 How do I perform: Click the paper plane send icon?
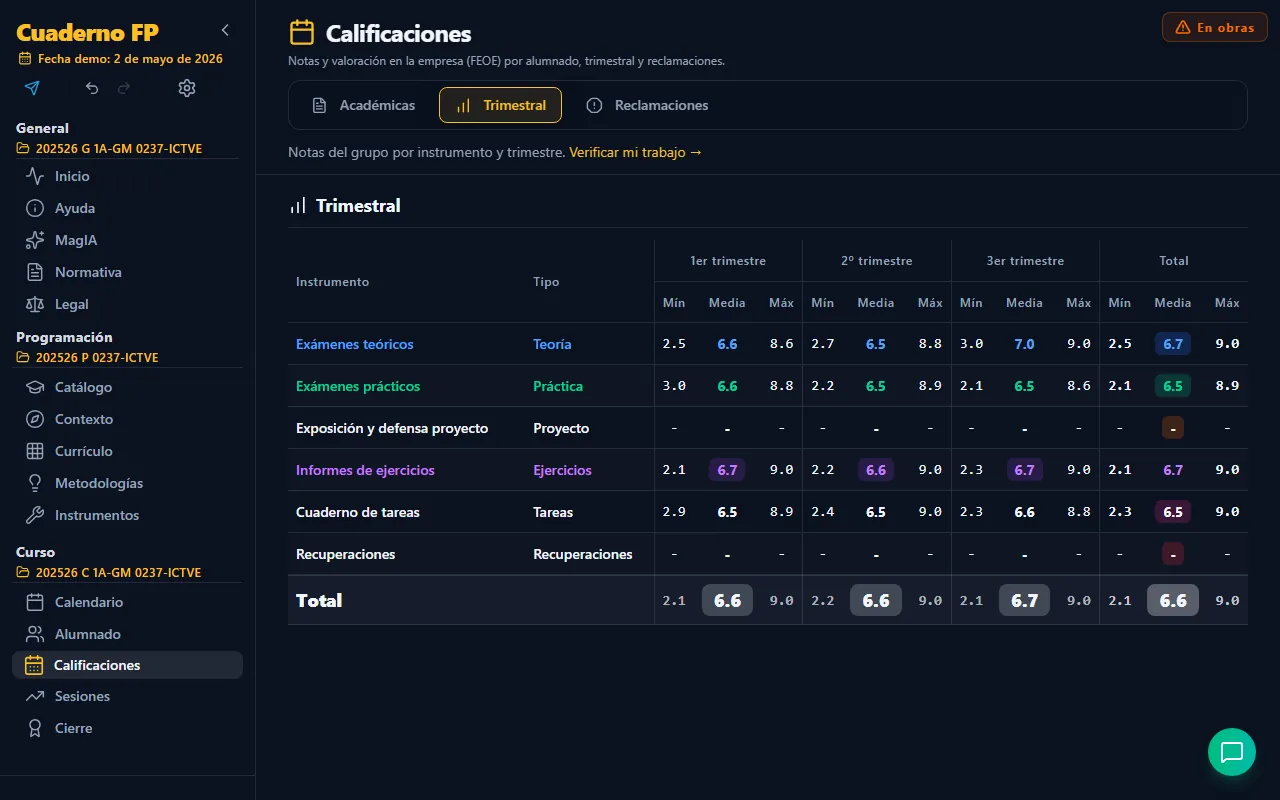pos(32,88)
